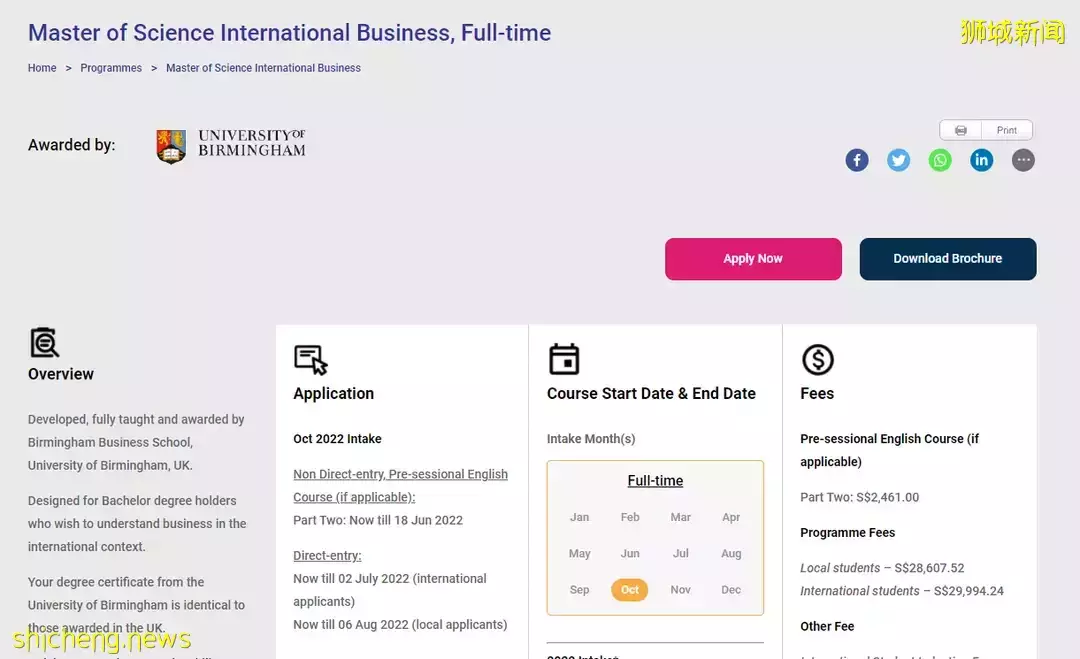Viewport: 1080px width, 659px height.
Task: Share page on LinkedIn icon
Action: [x=982, y=160]
